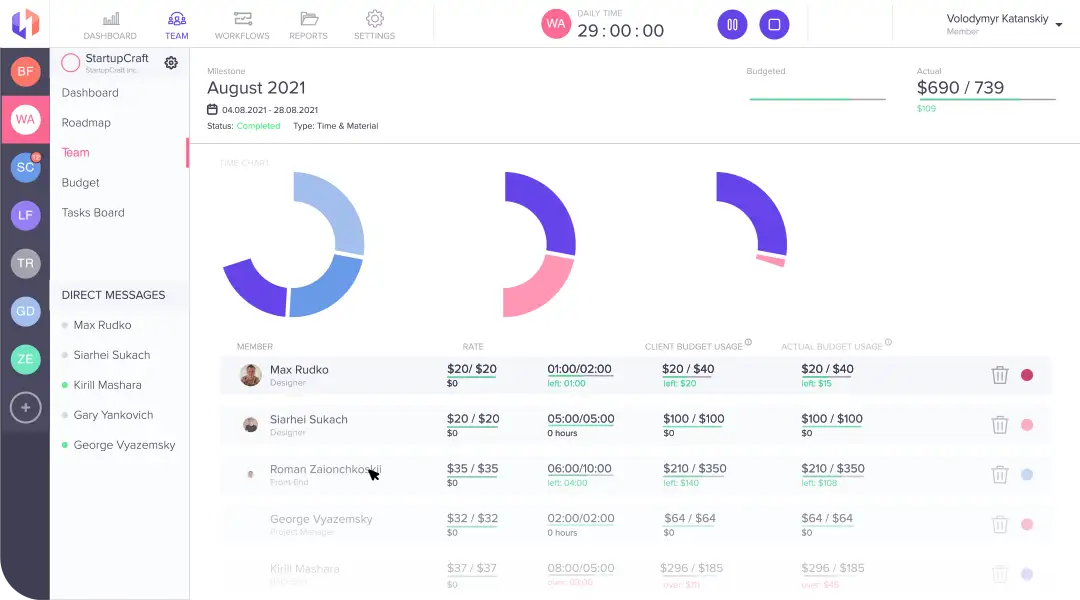
Task: Pause the daily time tracker
Action: pos(732,25)
